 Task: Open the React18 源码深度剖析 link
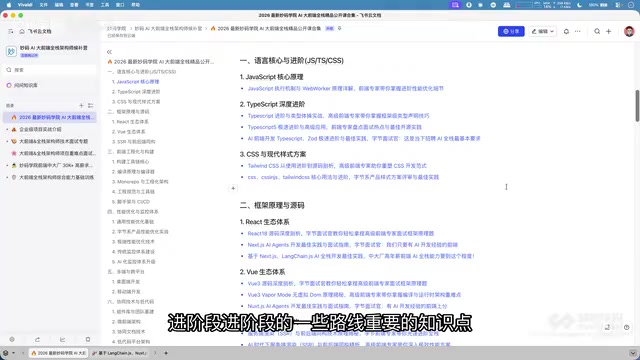click(x=340, y=233)
